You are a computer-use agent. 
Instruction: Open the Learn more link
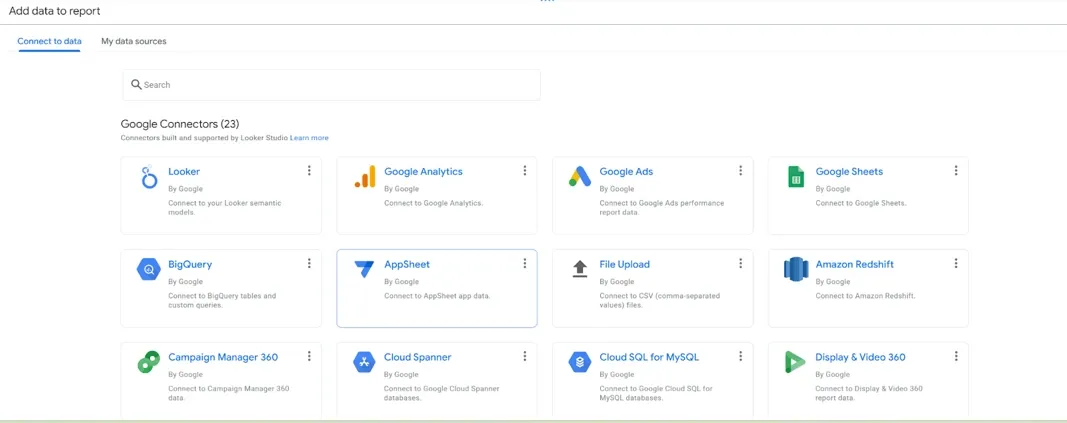coord(309,138)
